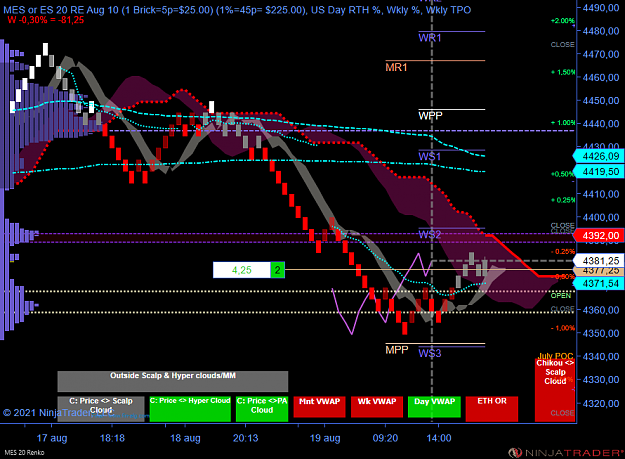Click the 'C: Price <> Hyper Cloud' green box
The image size is (625, 459).
click(x=190, y=409)
